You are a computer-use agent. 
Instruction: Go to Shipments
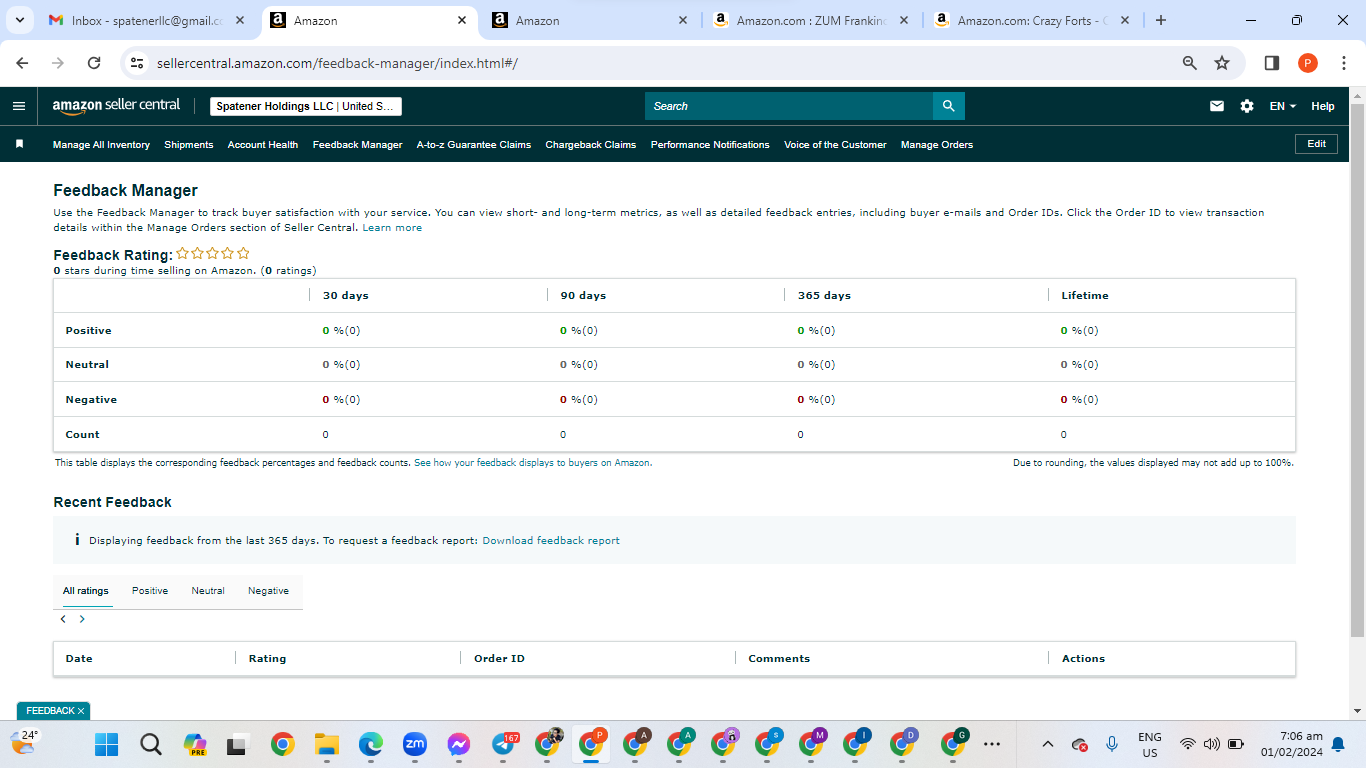pyautogui.click(x=189, y=145)
